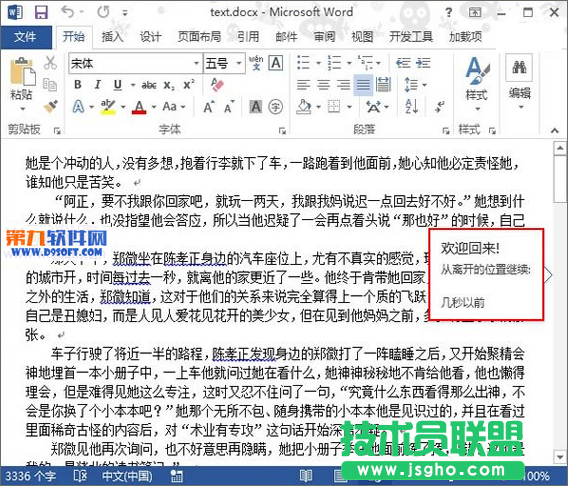Click the Word Help question mark
Screen dimensions: 568x486
[x=449, y=13]
